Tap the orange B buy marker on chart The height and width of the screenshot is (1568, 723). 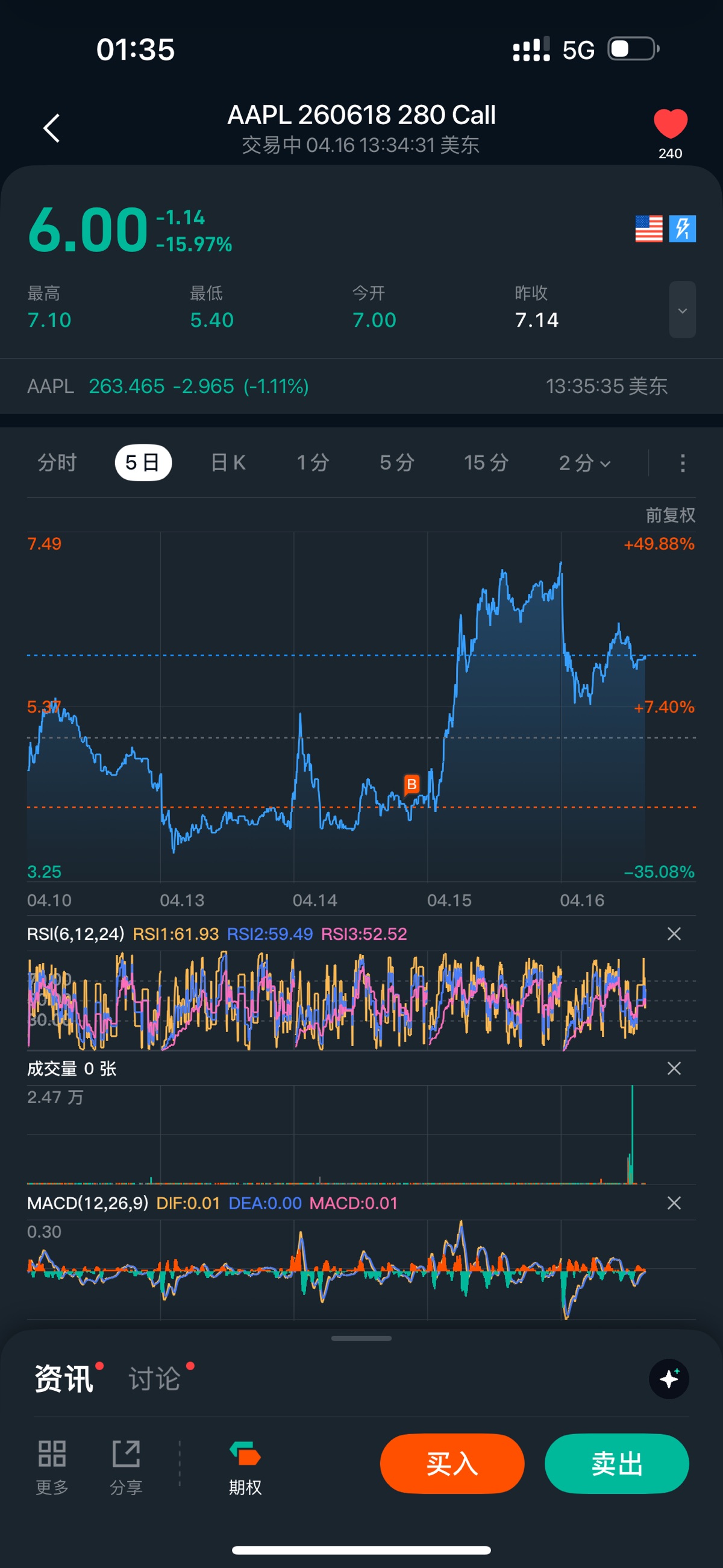coord(412,784)
